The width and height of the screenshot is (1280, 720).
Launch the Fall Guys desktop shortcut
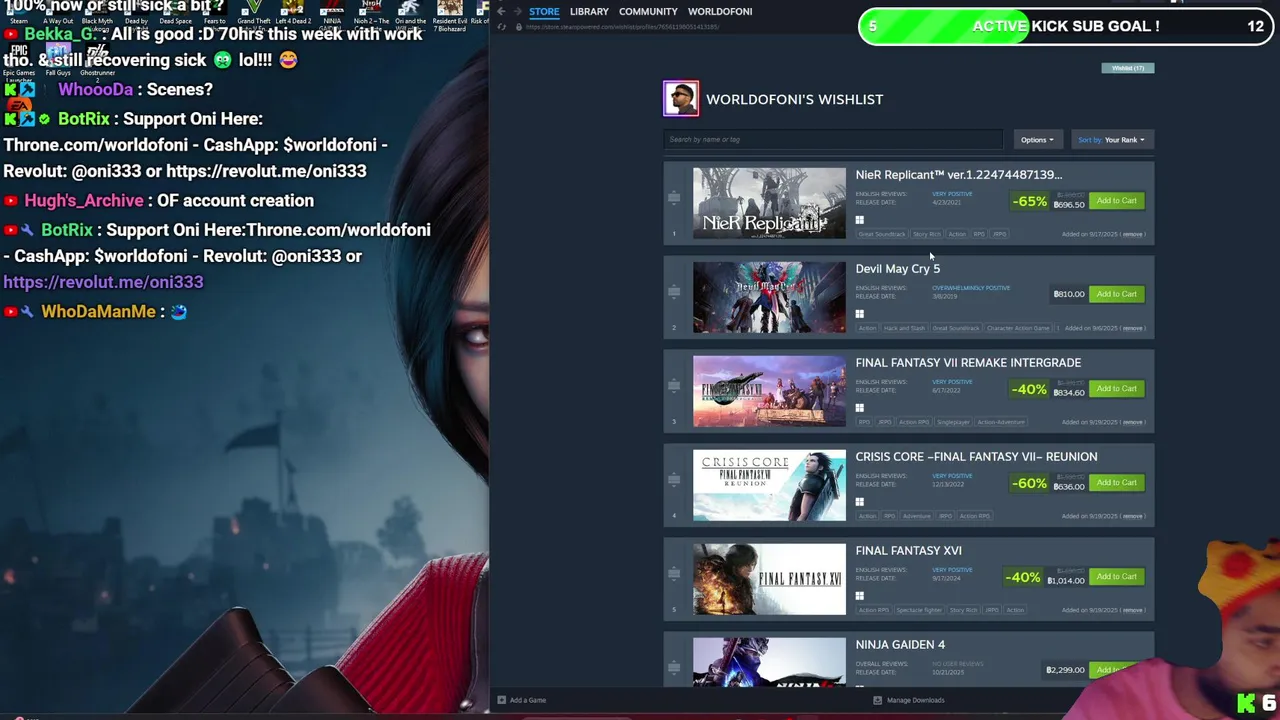click(x=58, y=60)
